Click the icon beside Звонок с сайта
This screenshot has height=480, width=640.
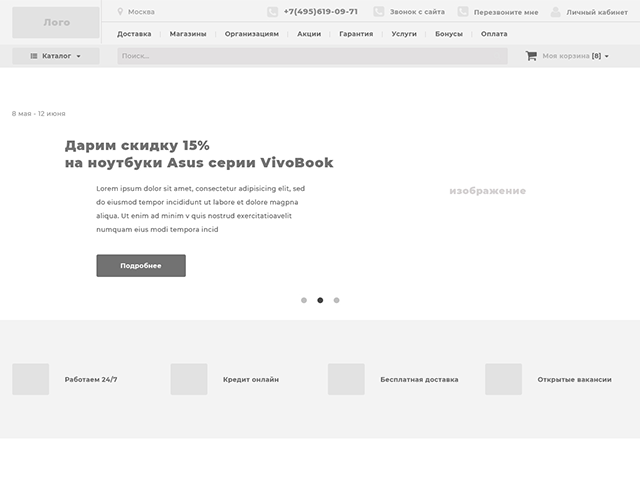point(379,11)
